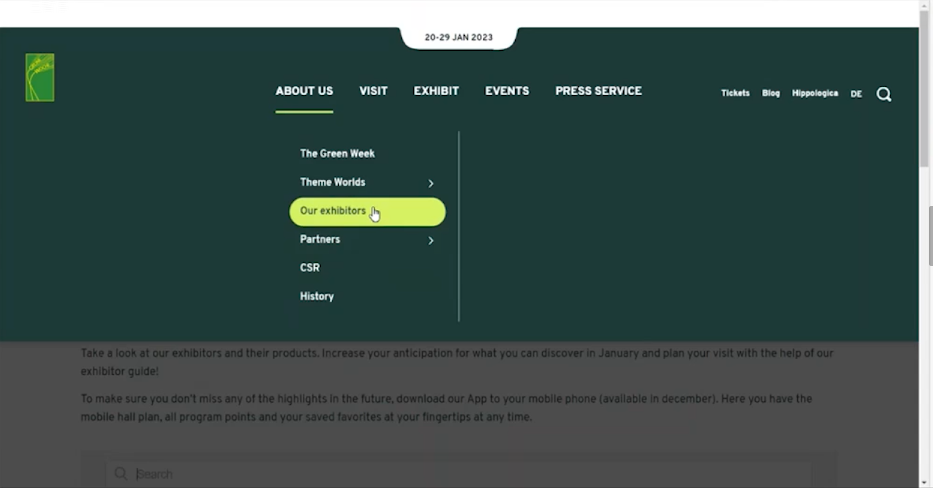Open the Hippologica link
This screenshot has width=933, height=488.
click(x=815, y=93)
